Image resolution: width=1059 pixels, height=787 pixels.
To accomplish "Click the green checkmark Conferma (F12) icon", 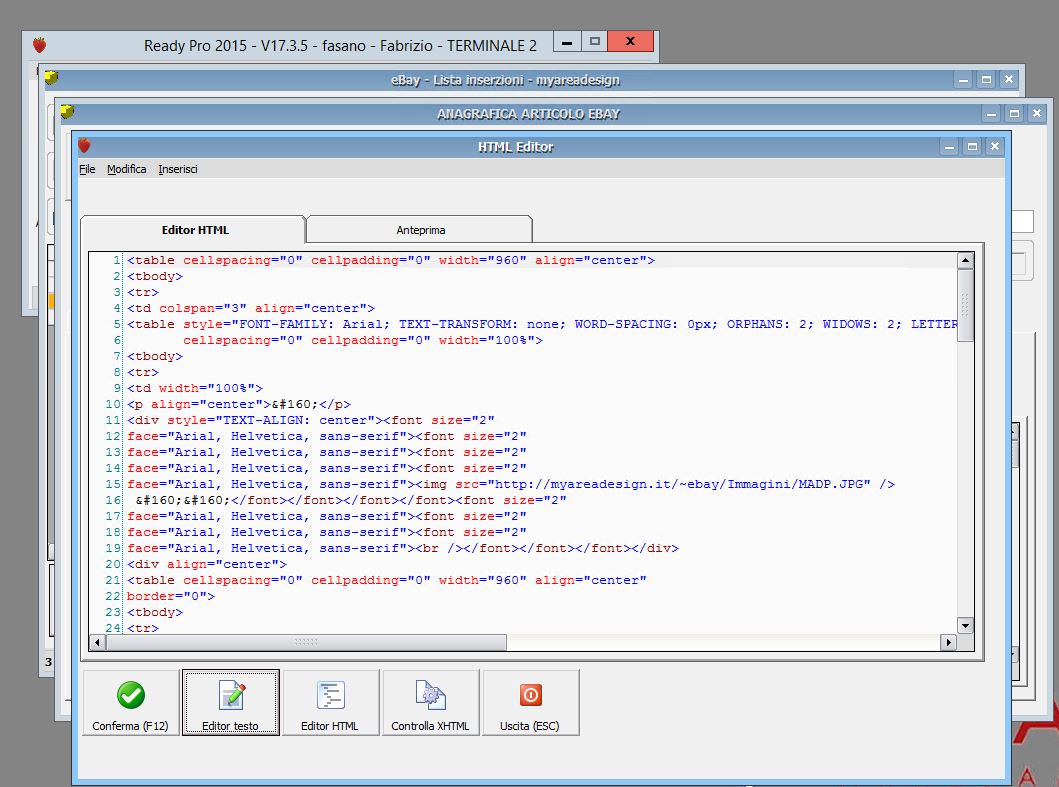I will [x=131, y=695].
